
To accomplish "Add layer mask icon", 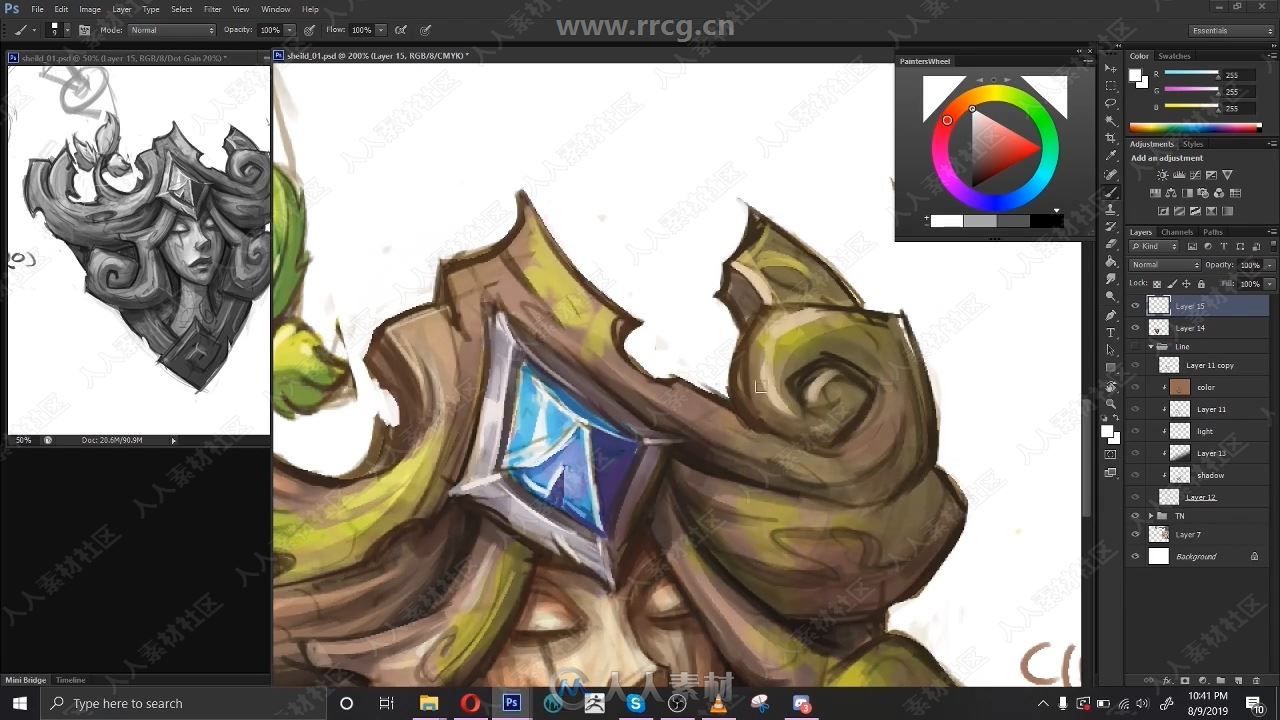I will click(x=1185, y=680).
